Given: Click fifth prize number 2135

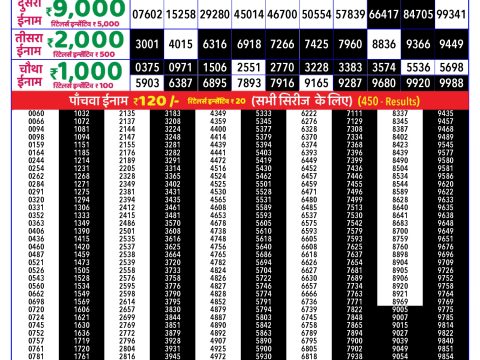Looking at the screenshot, I should pyautogui.click(x=127, y=113).
